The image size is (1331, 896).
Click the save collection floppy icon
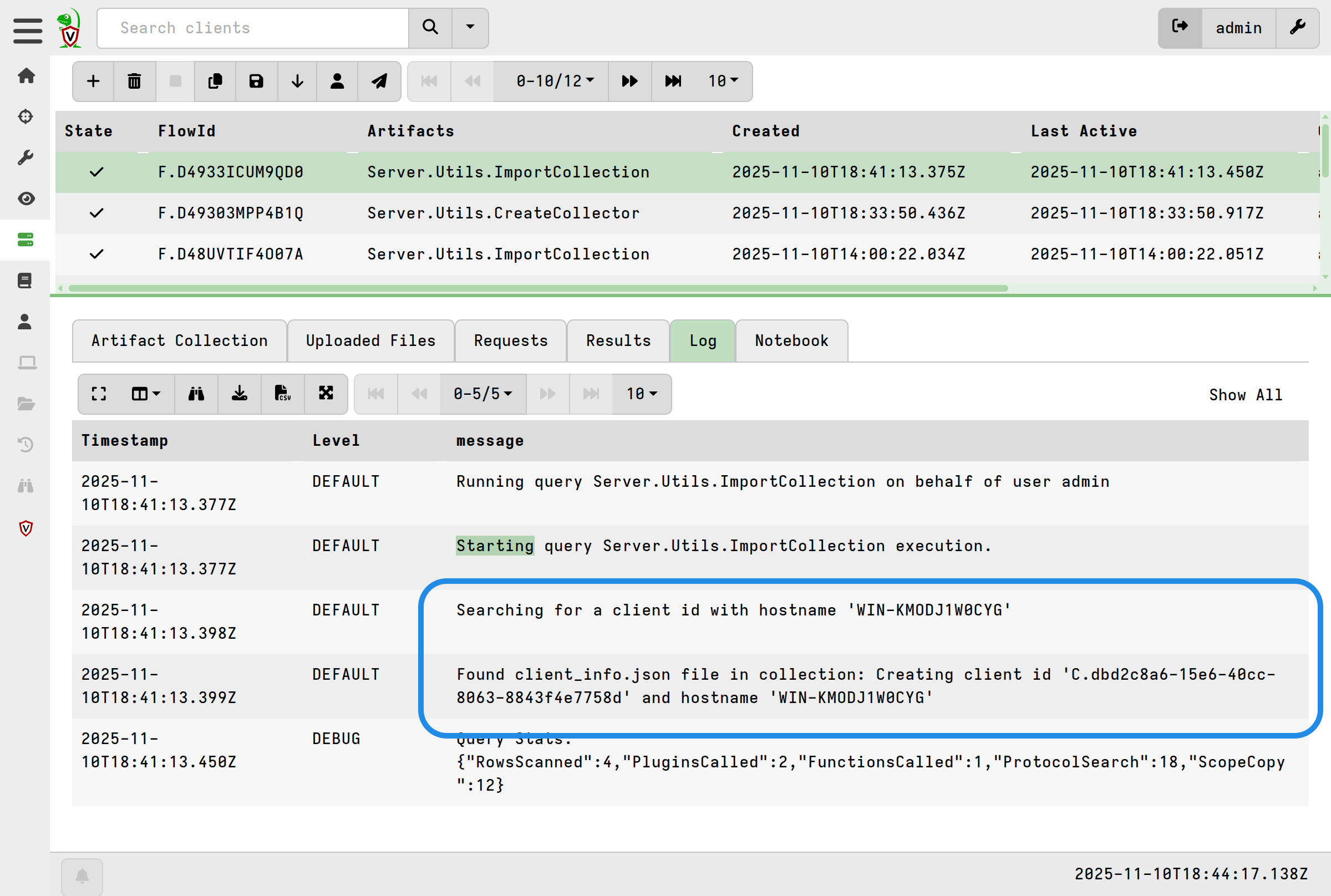pos(257,81)
